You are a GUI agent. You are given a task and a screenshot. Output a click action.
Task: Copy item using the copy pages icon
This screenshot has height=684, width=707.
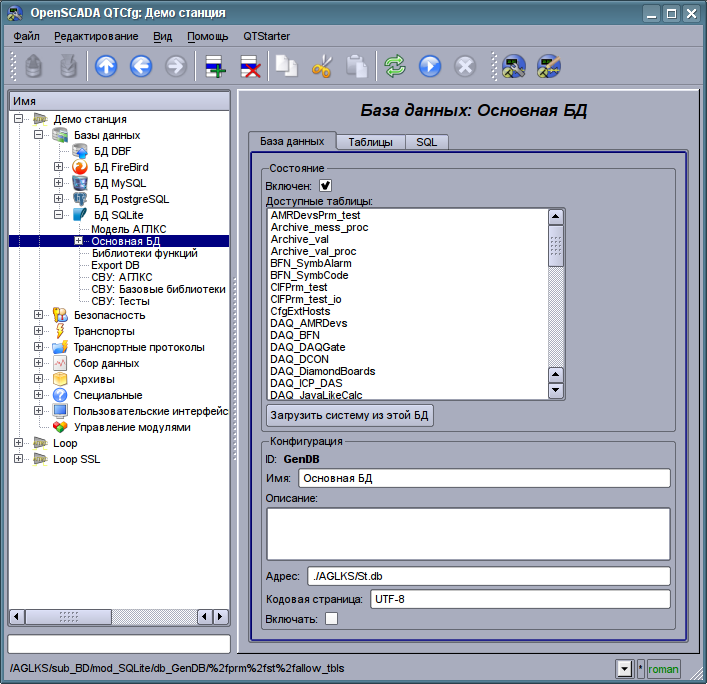pos(286,67)
